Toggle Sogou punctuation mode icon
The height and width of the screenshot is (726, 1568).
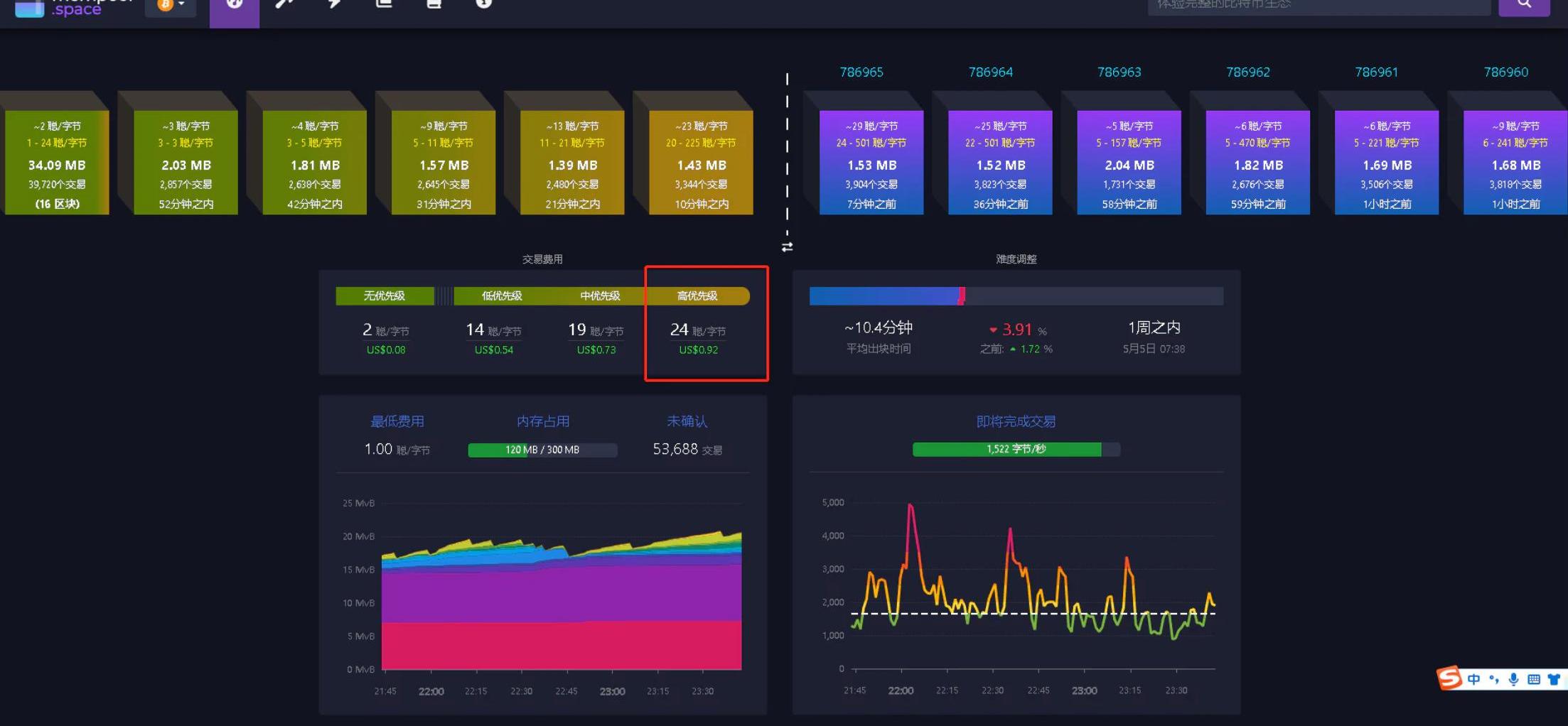click(1493, 679)
